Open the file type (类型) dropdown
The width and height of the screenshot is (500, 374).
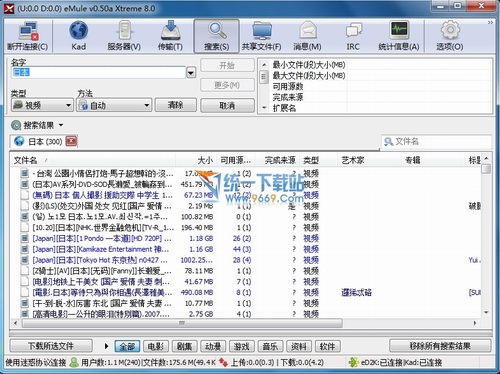[42, 105]
